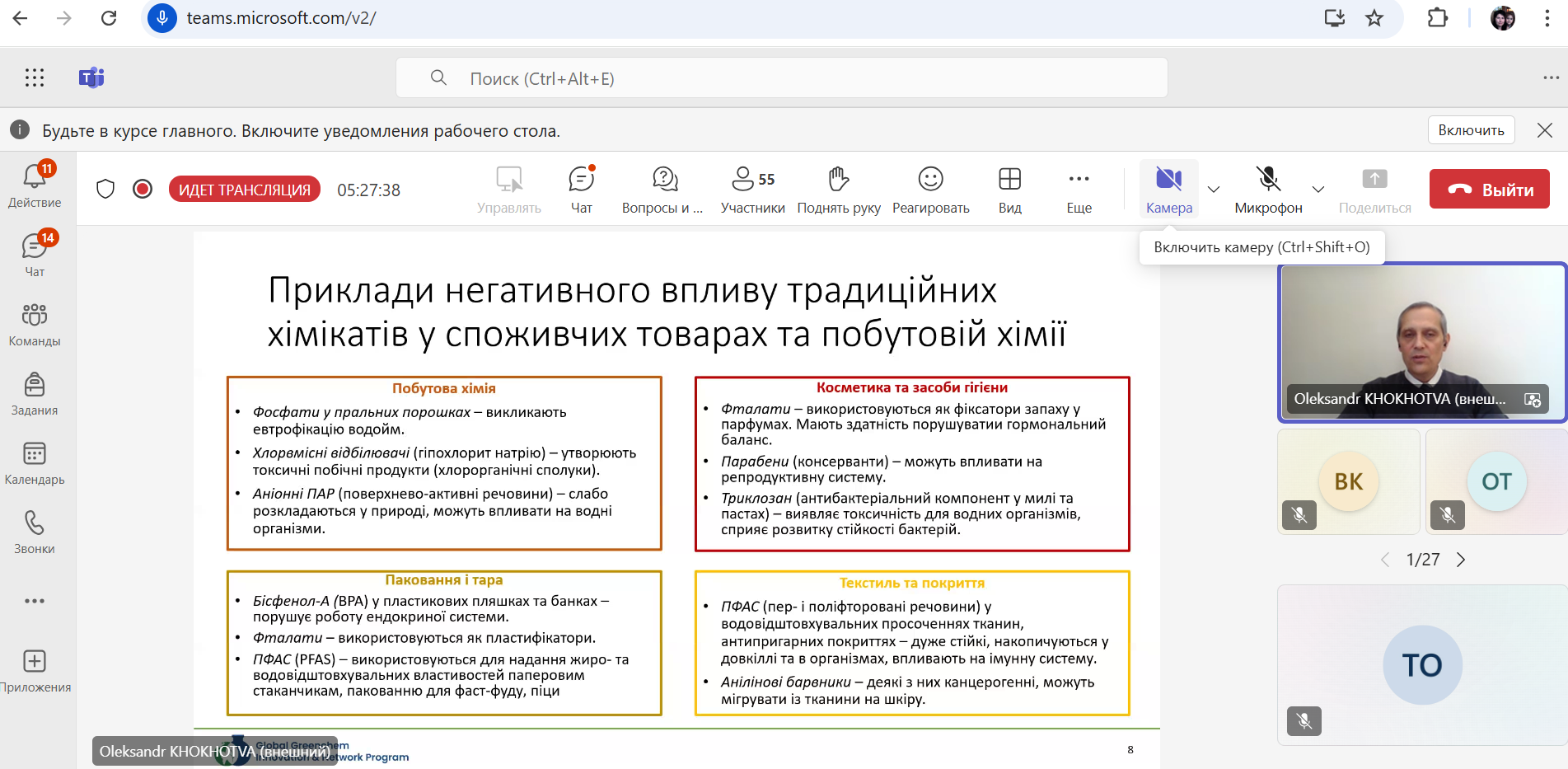Click the red Leave meeting button

pos(1489,190)
